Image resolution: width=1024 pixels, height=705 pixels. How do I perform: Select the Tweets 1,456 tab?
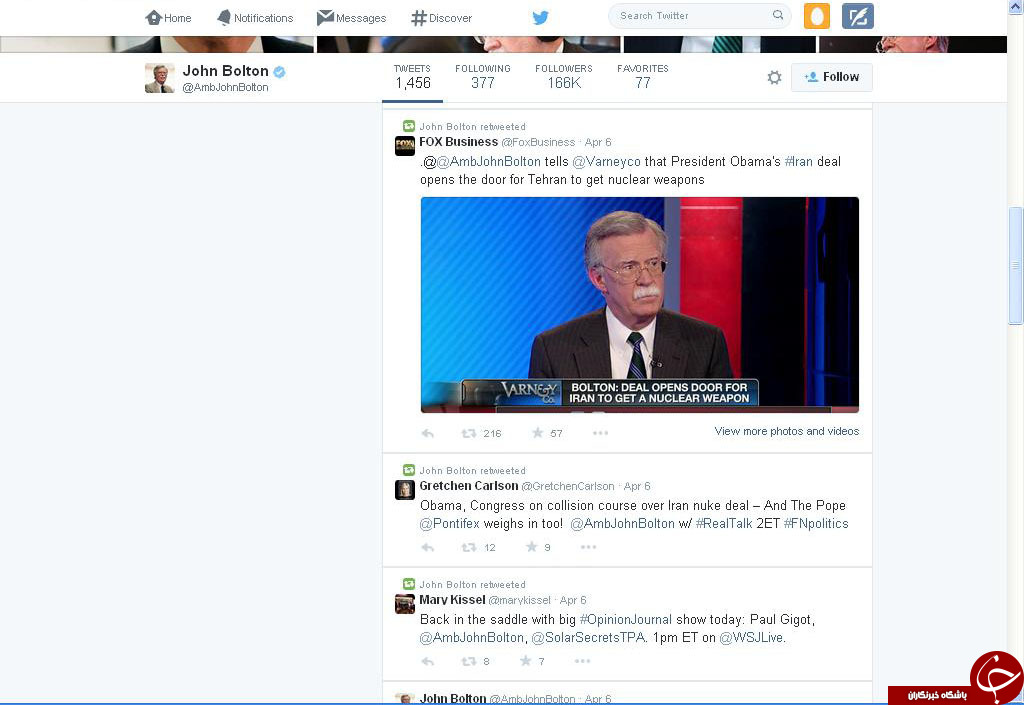tap(412, 77)
